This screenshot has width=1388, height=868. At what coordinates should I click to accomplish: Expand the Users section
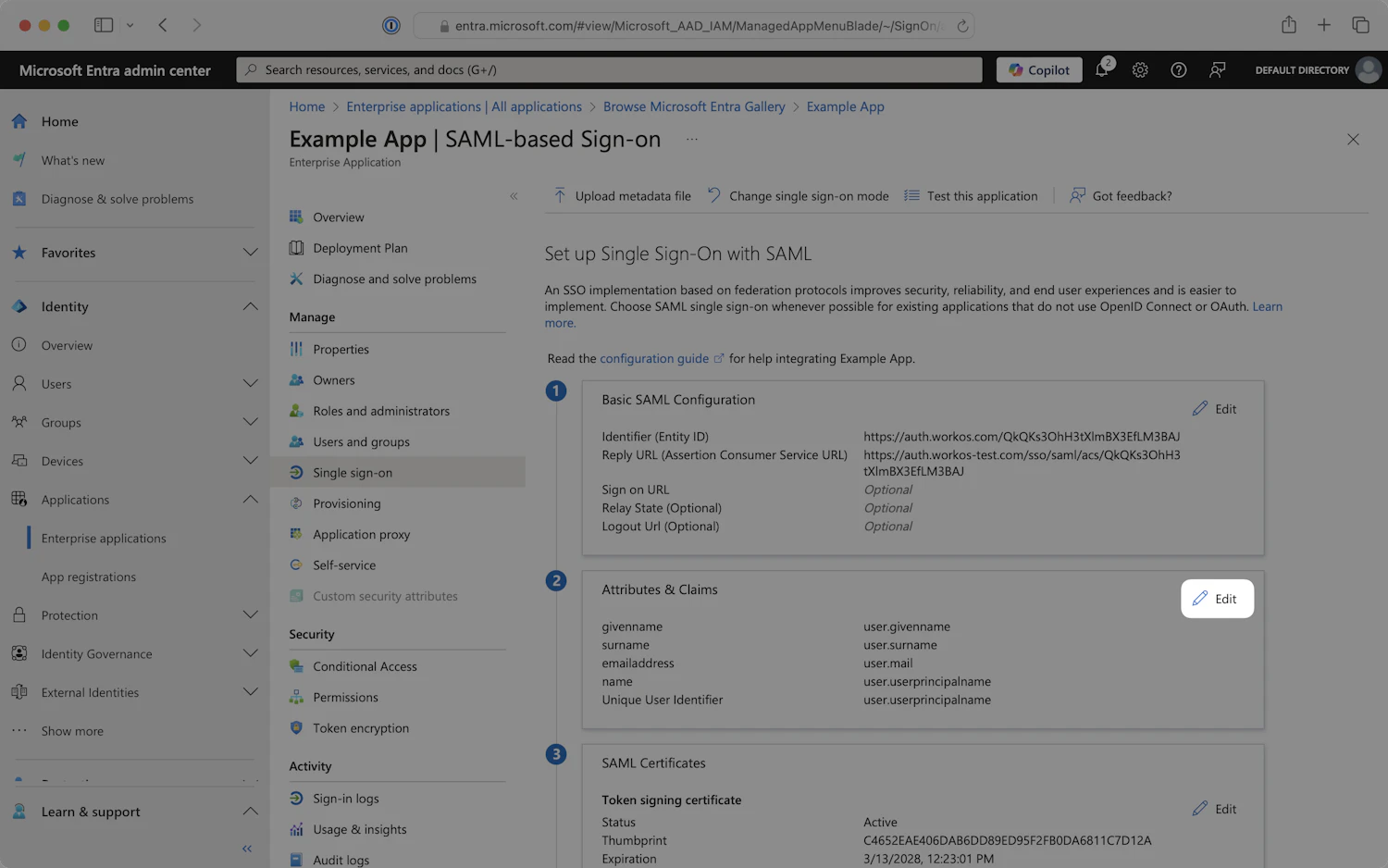tap(250, 383)
